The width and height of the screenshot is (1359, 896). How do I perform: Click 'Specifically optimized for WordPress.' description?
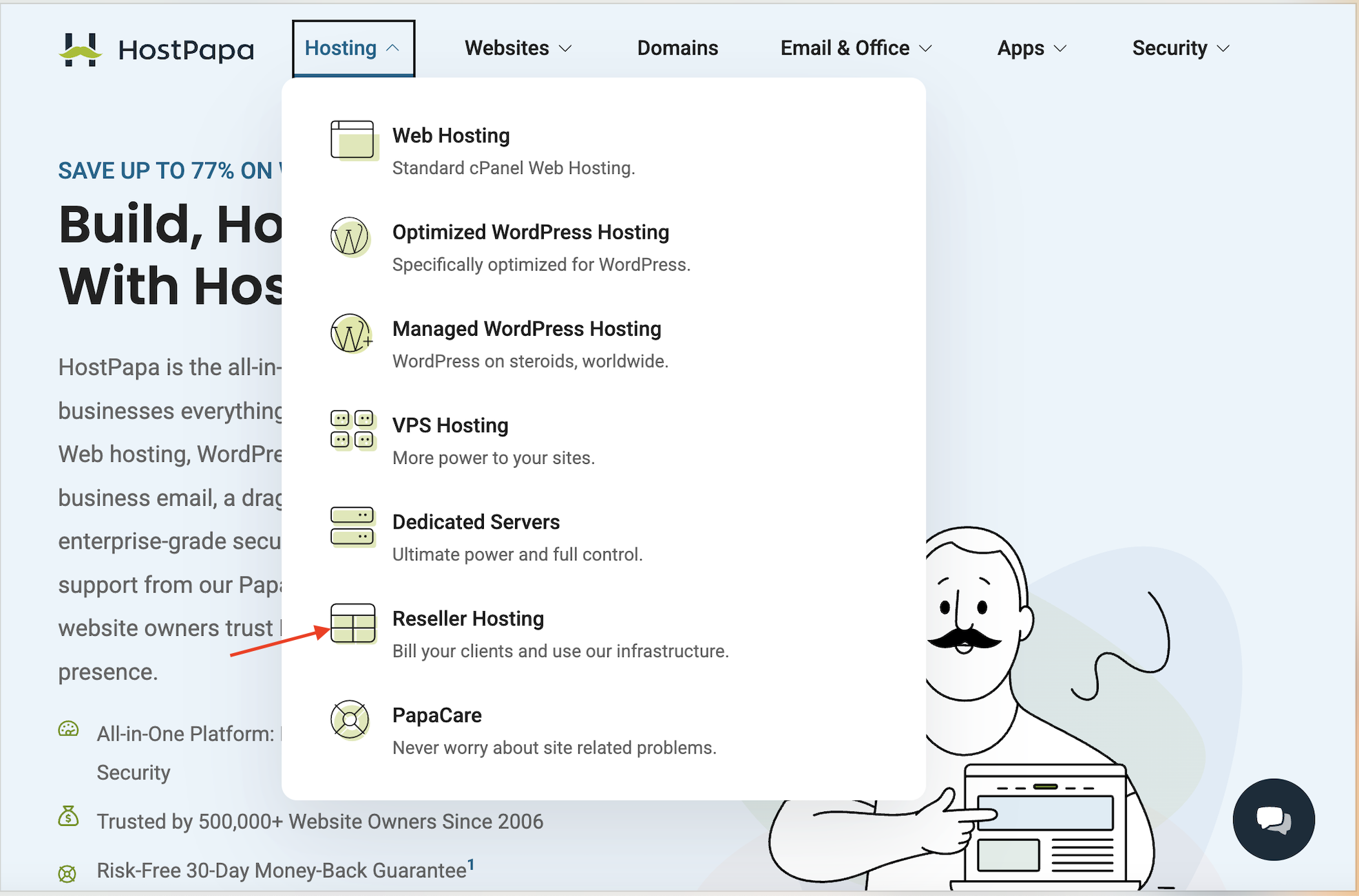click(x=541, y=265)
